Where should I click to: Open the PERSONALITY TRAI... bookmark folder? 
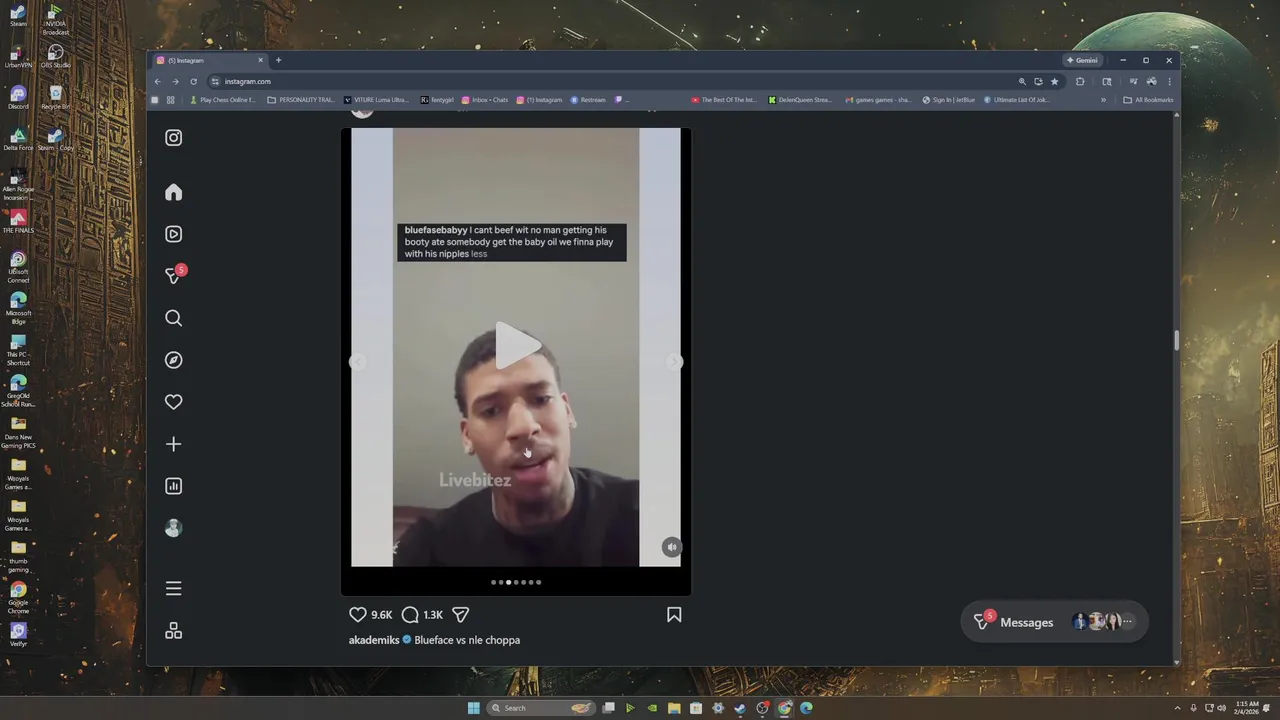click(301, 100)
